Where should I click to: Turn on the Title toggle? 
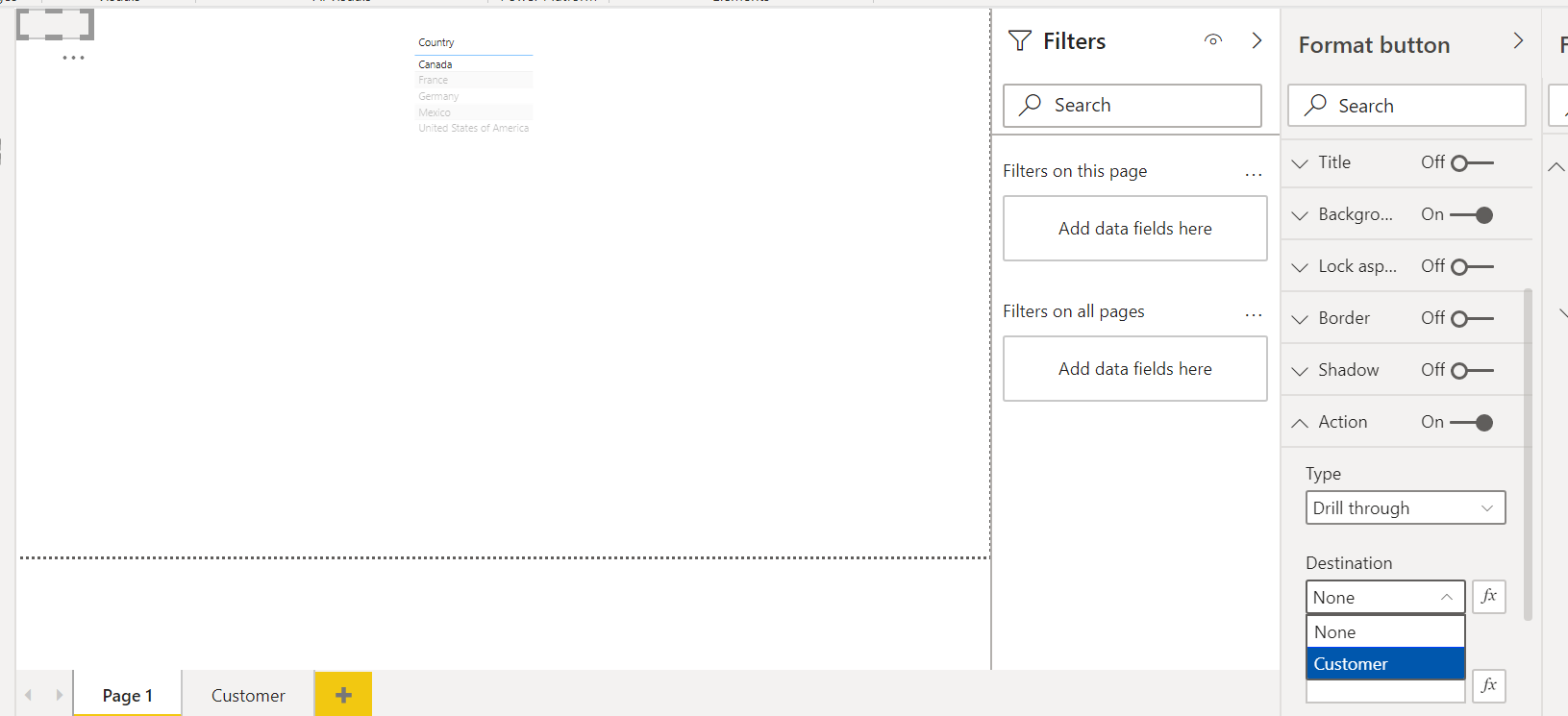click(x=1472, y=163)
